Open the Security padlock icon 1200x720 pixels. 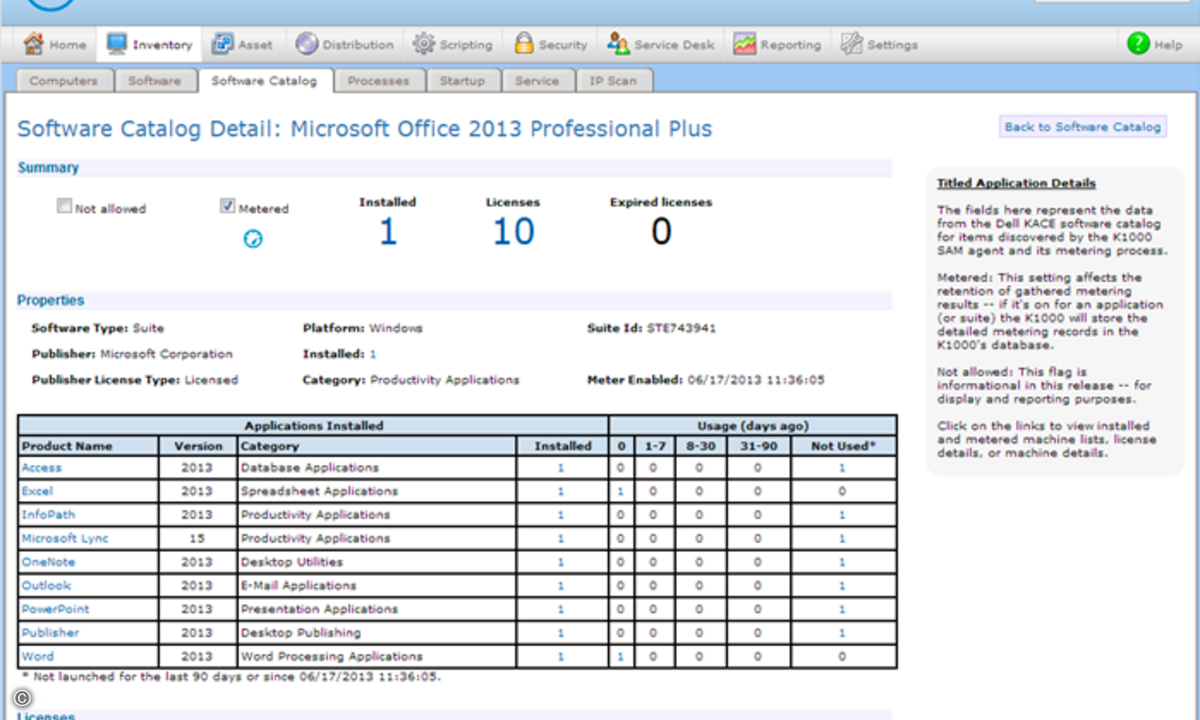(524, 44)
